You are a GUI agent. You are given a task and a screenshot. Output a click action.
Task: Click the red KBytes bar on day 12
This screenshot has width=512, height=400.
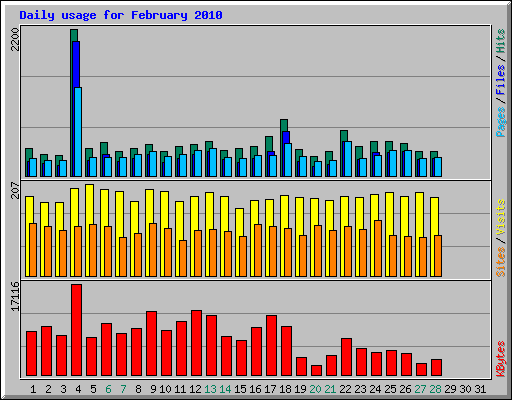(x=196, y=343)
